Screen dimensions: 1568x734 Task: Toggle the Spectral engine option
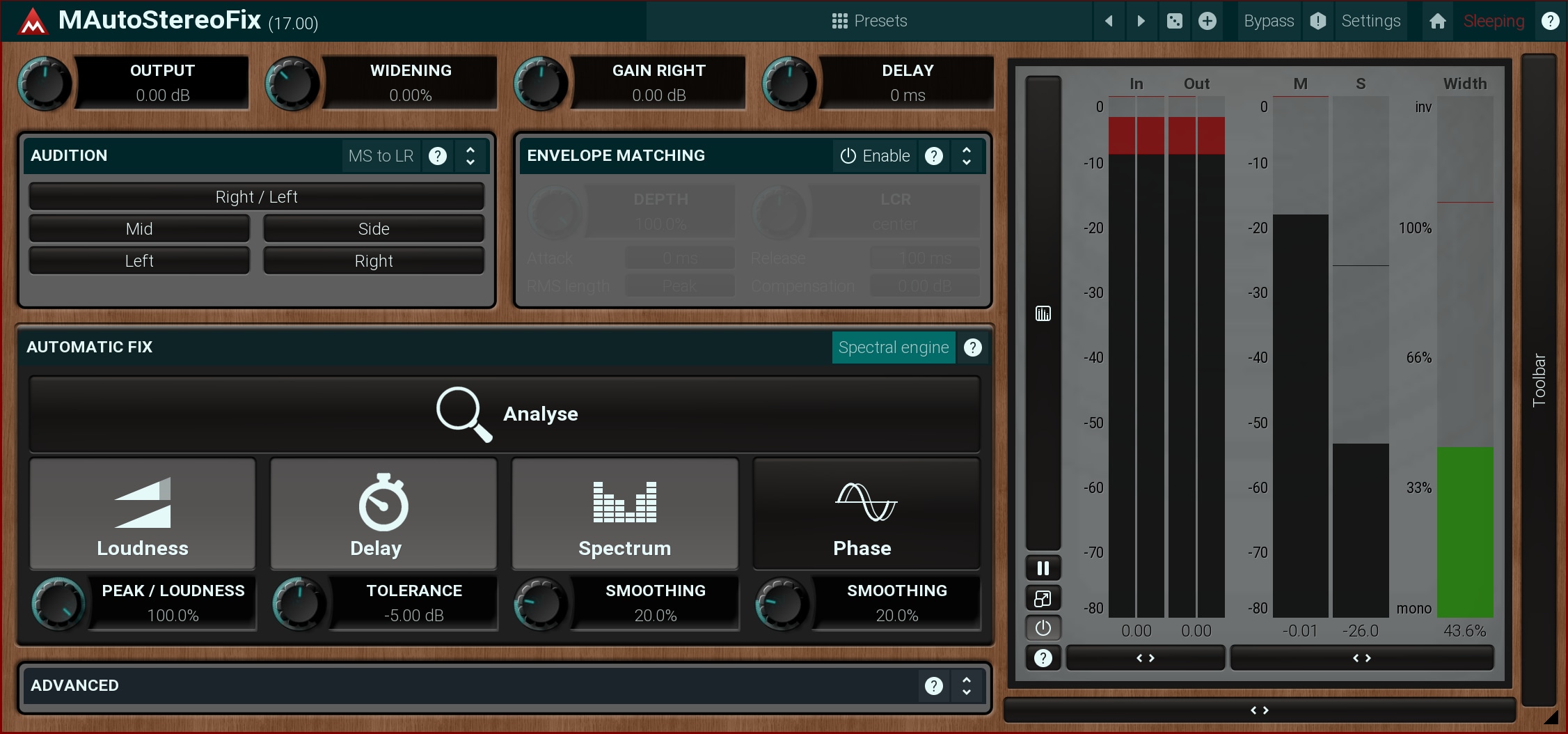tap(893, 348)
